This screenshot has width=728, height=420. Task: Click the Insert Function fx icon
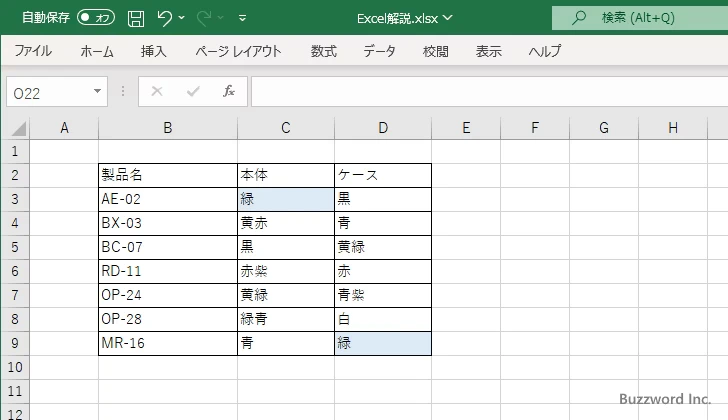click(x=228, y=91)
